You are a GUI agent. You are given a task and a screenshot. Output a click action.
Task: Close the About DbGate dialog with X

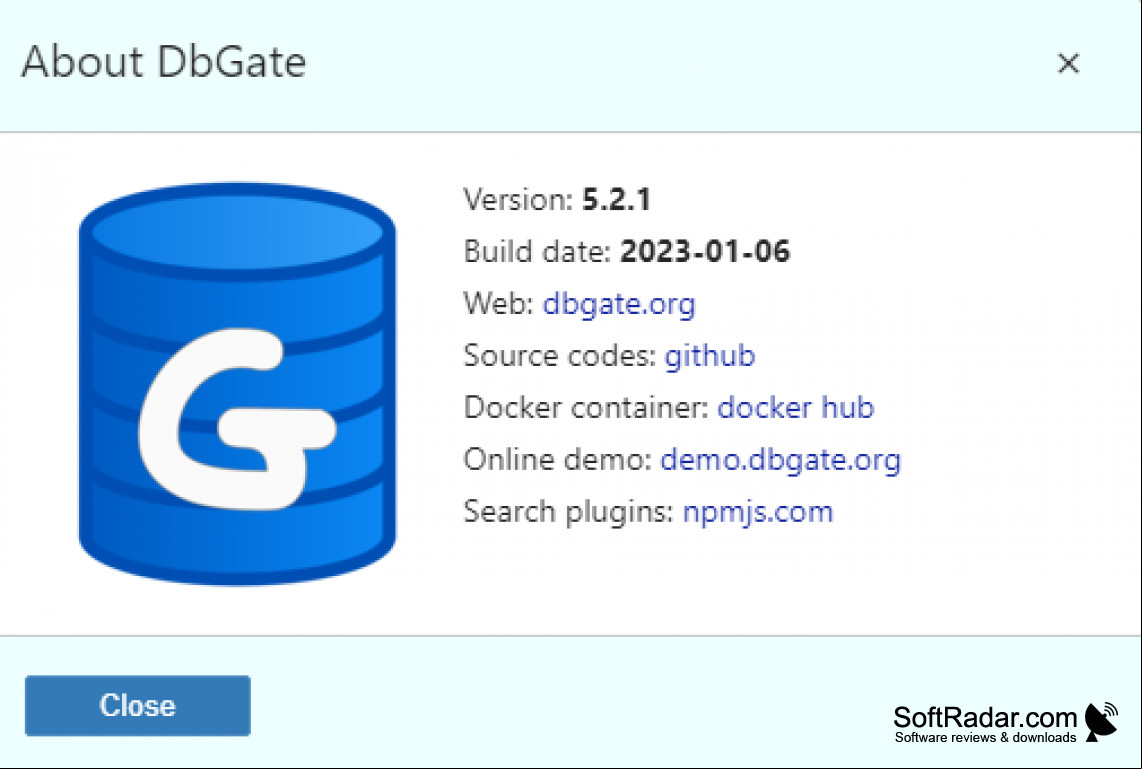[x=1068, y=63]
